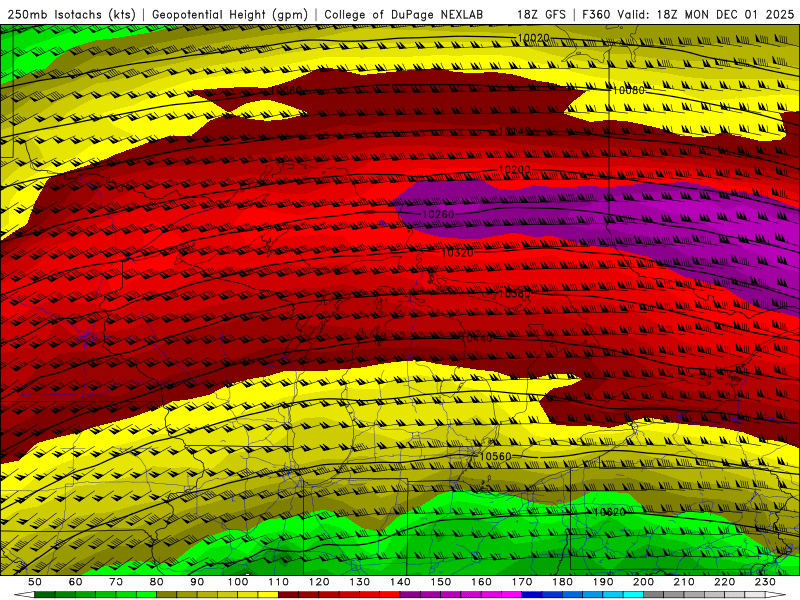Click the 10380 height contour label
The image size is (800, 600).
(514, 294)
